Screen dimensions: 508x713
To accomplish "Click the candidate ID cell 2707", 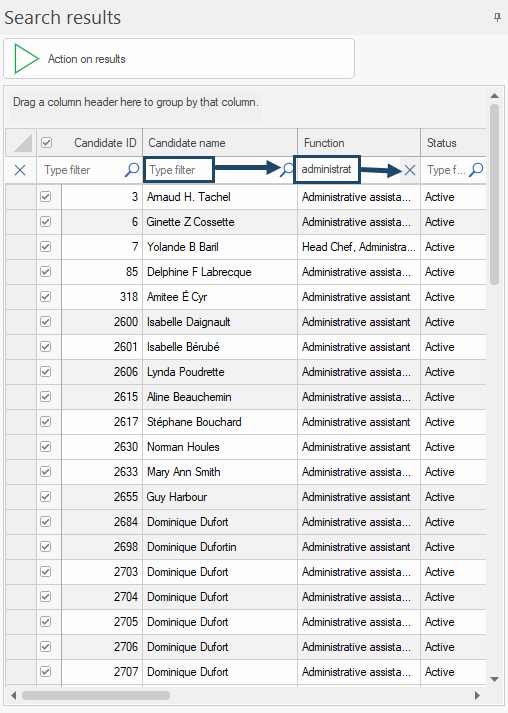I will 102,672.
